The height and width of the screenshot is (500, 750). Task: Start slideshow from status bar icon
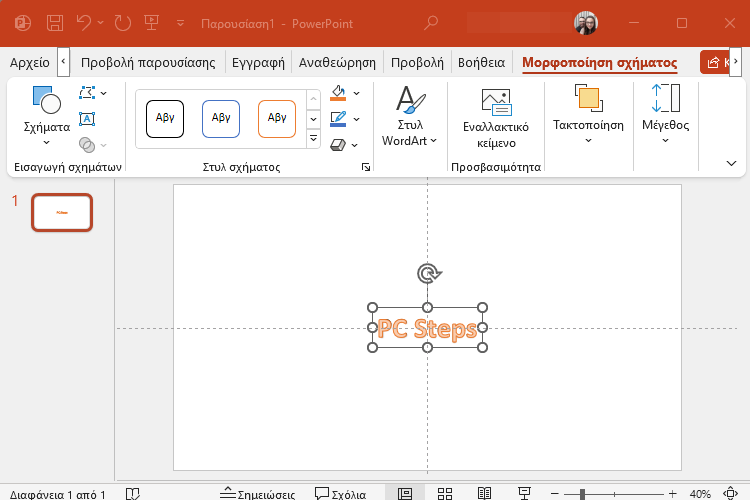pyautogui.click(x=524, y=493)
